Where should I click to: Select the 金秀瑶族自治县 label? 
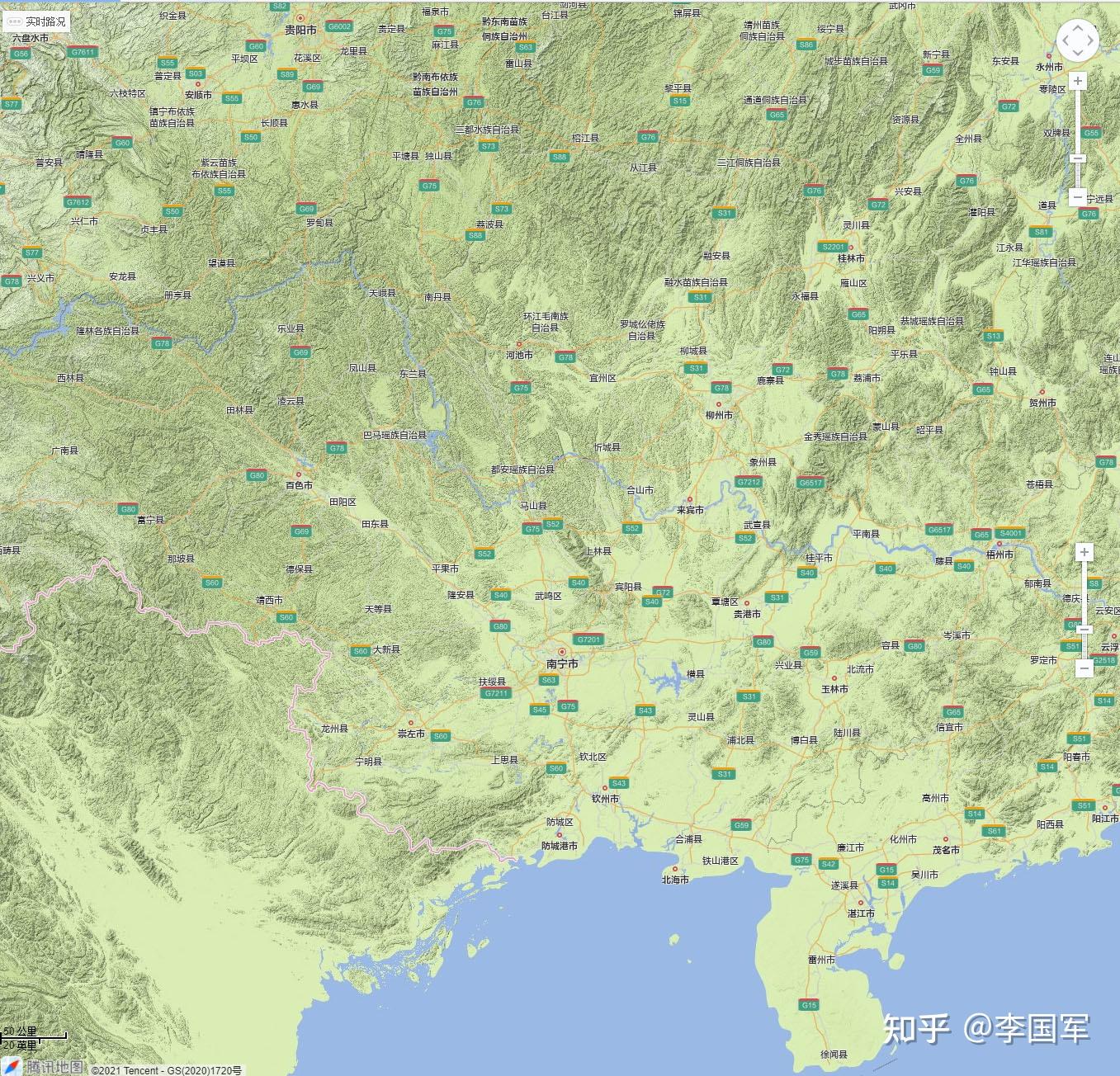(x=835, y=437)
